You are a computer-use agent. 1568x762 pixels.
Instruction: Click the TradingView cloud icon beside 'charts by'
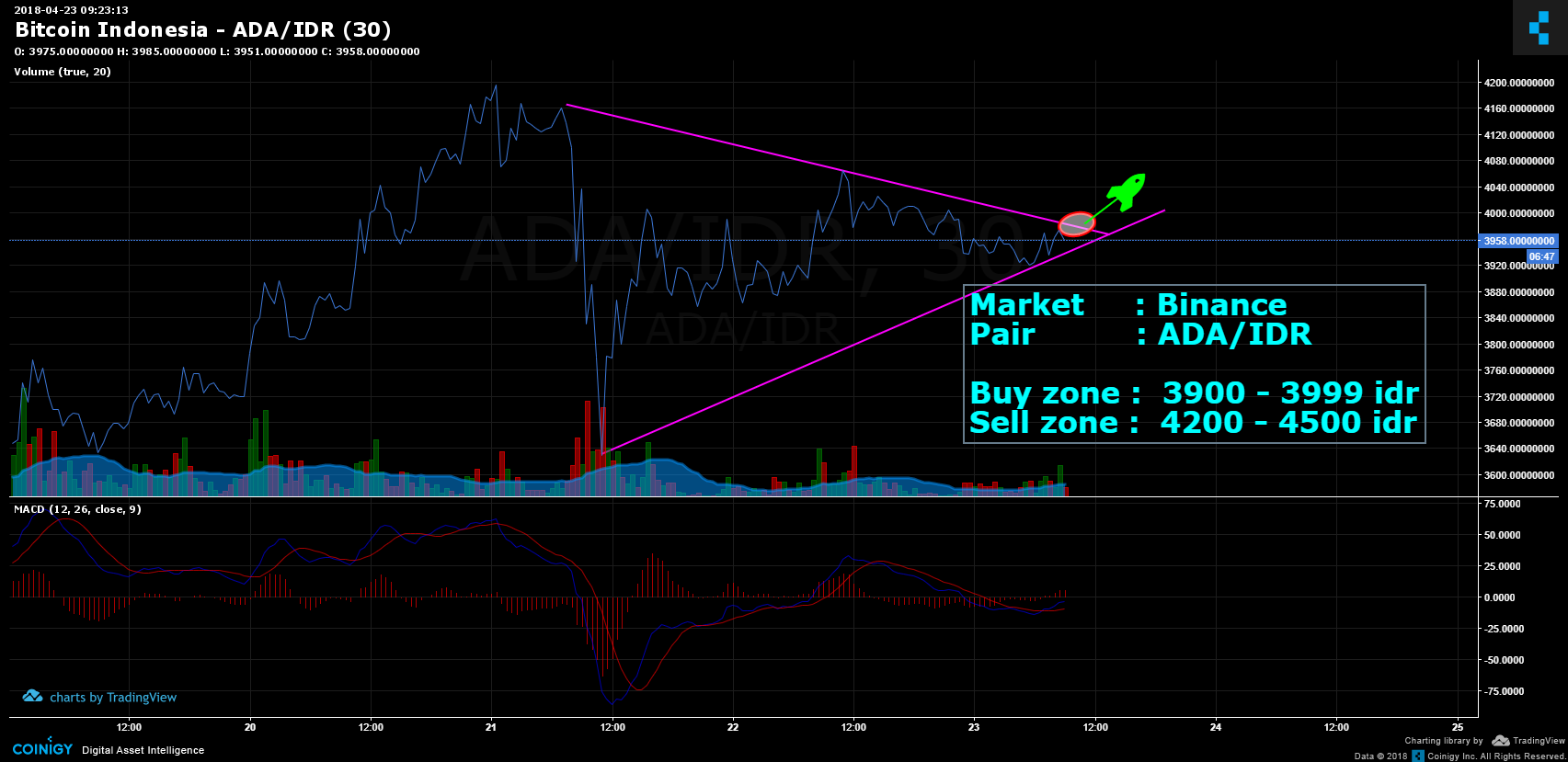click(32, 696)
